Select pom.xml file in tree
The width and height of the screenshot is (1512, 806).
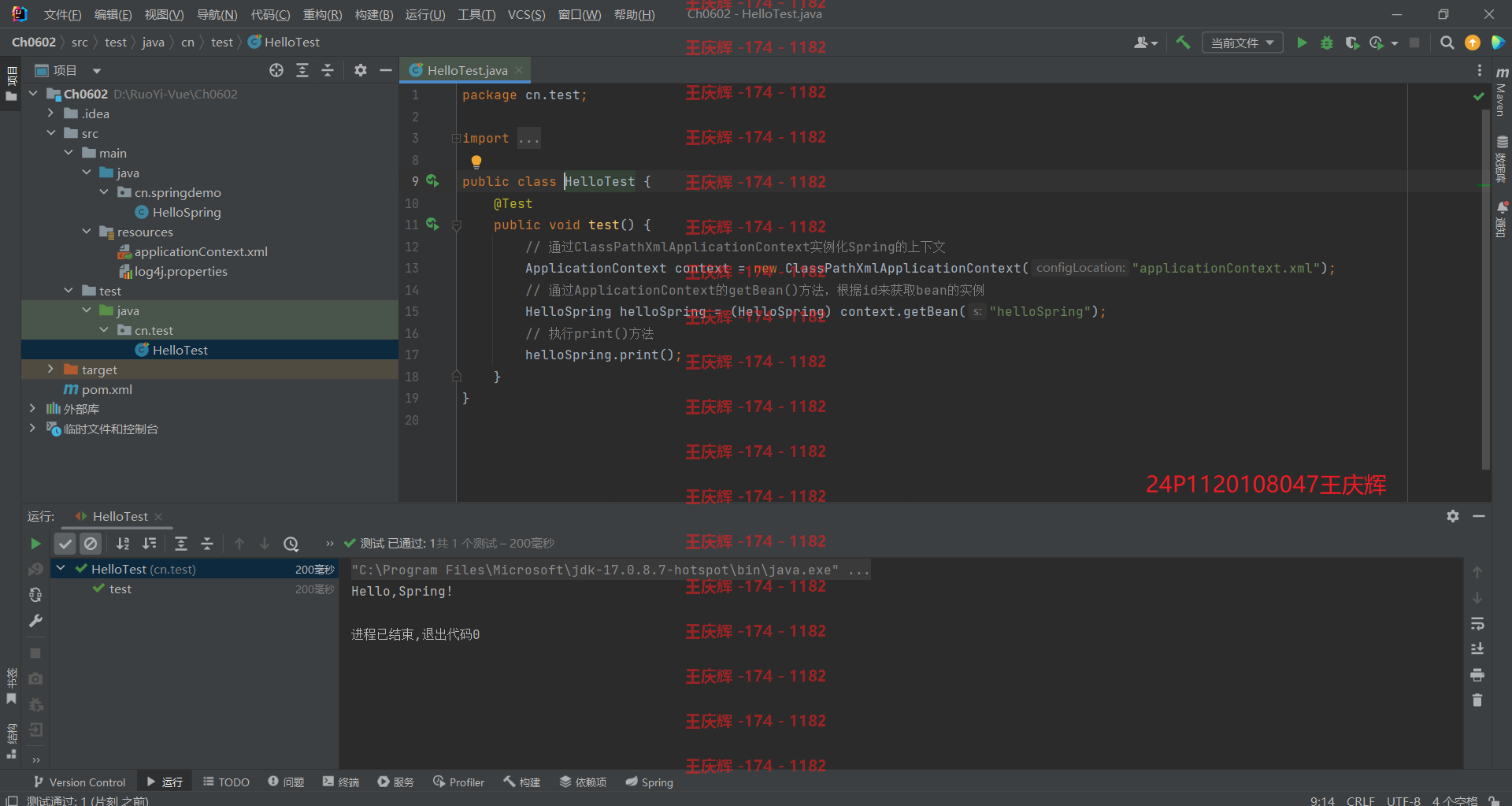[x=107, y=389]
